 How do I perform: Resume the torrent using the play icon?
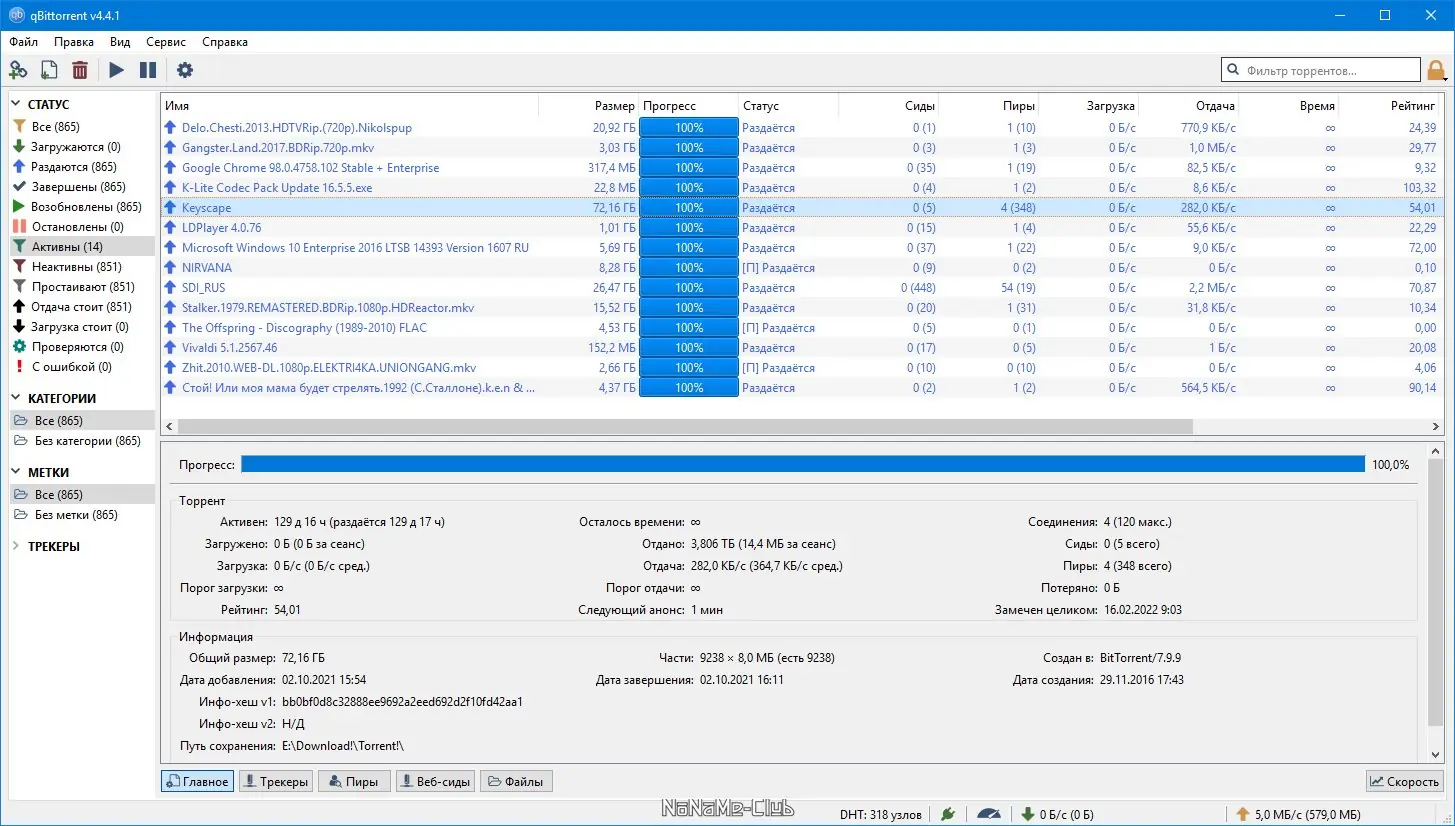pyautogui.click(x=114, y=70)
